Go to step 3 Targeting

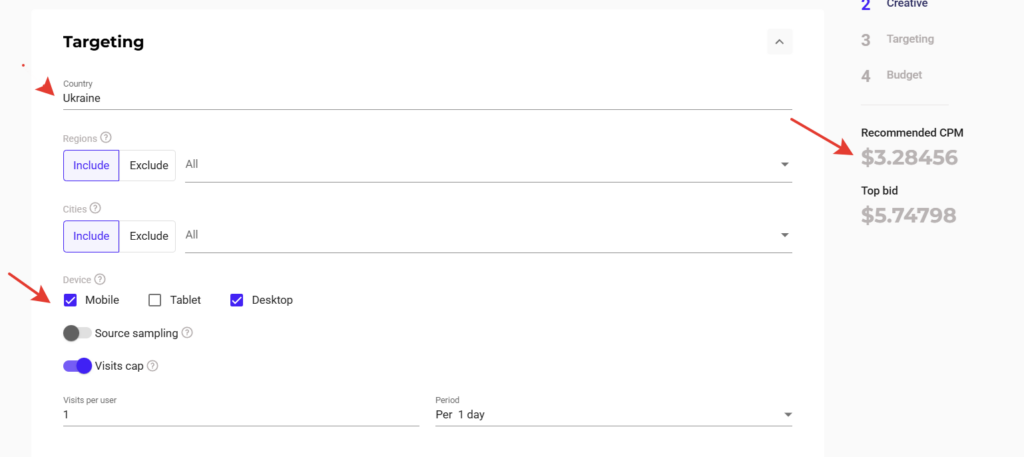tap(909, 39)
